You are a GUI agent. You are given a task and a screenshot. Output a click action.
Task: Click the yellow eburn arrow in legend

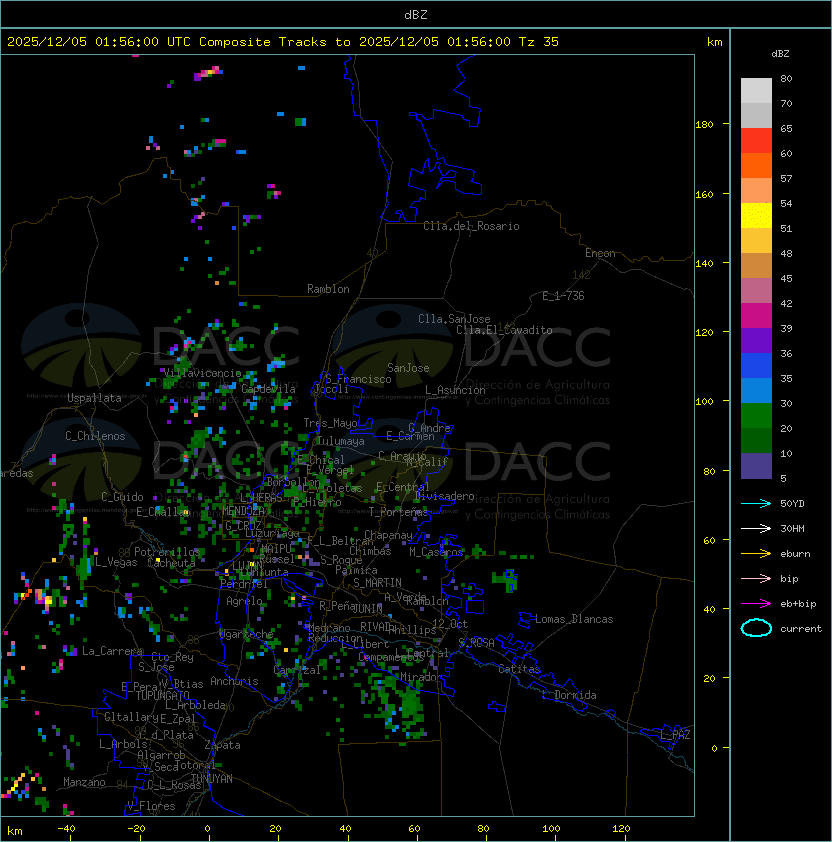coord(756,554)
